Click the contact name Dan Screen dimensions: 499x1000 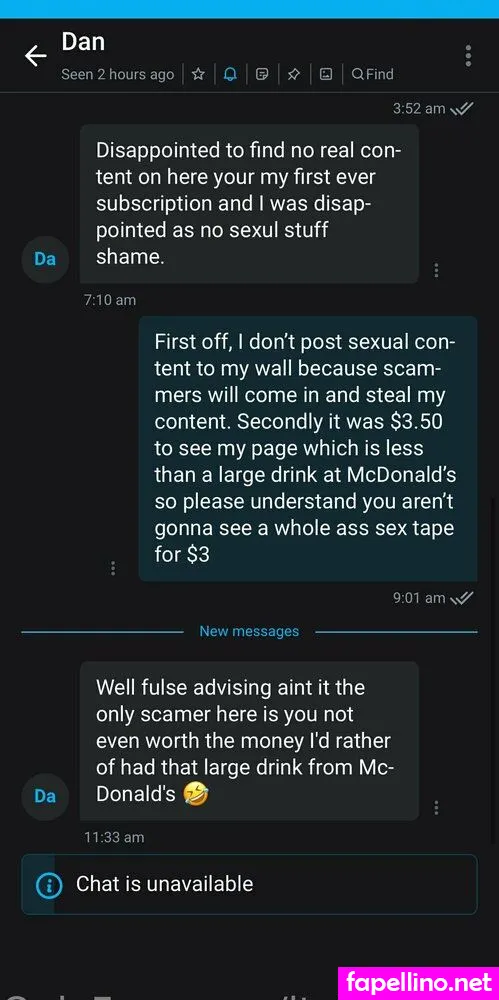click(83, 42)
